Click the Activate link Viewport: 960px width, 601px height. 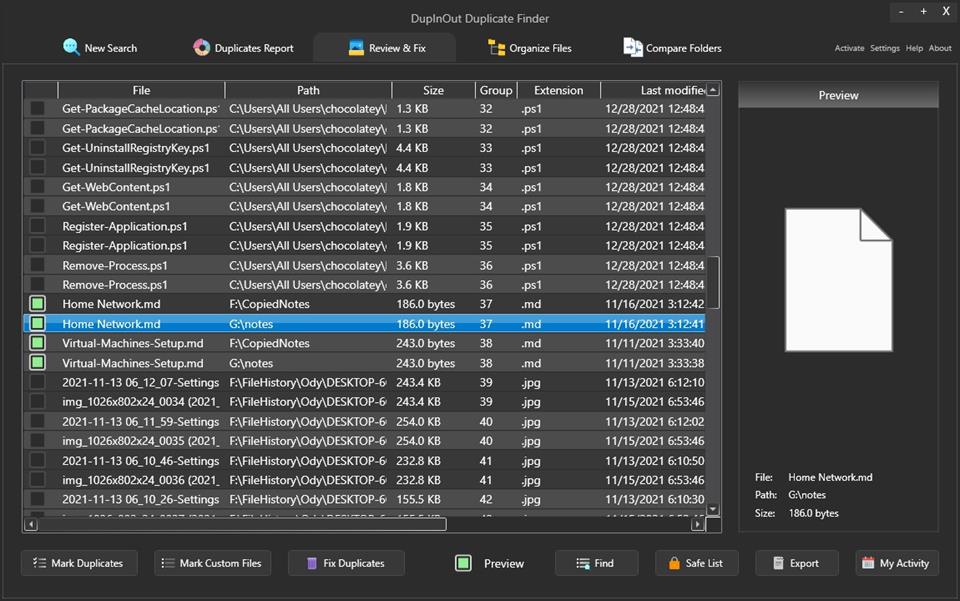point(849,48)
